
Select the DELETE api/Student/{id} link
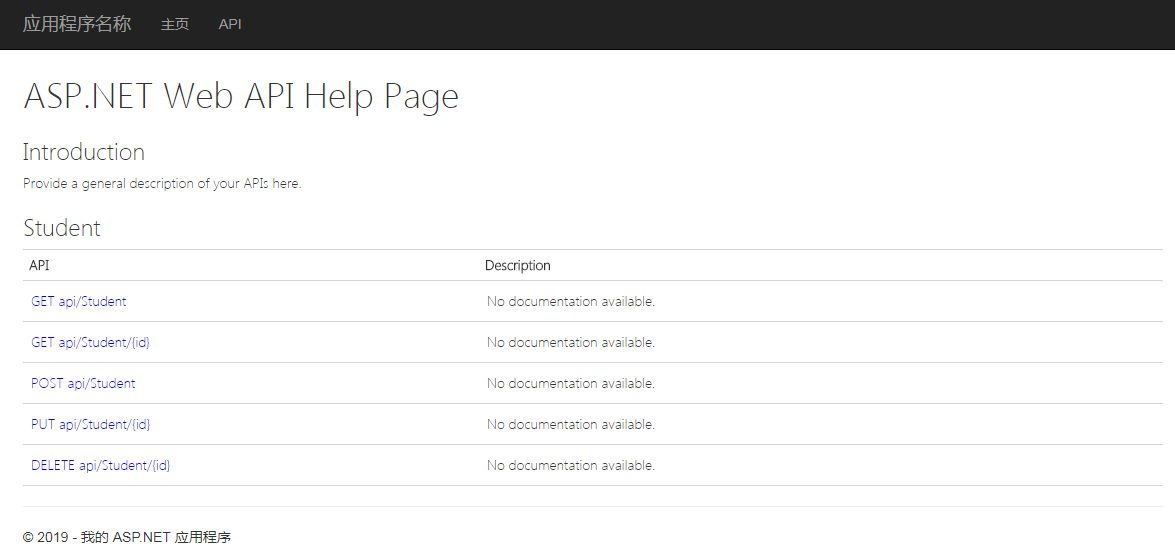pyautogui.click(x=101, y=465)
